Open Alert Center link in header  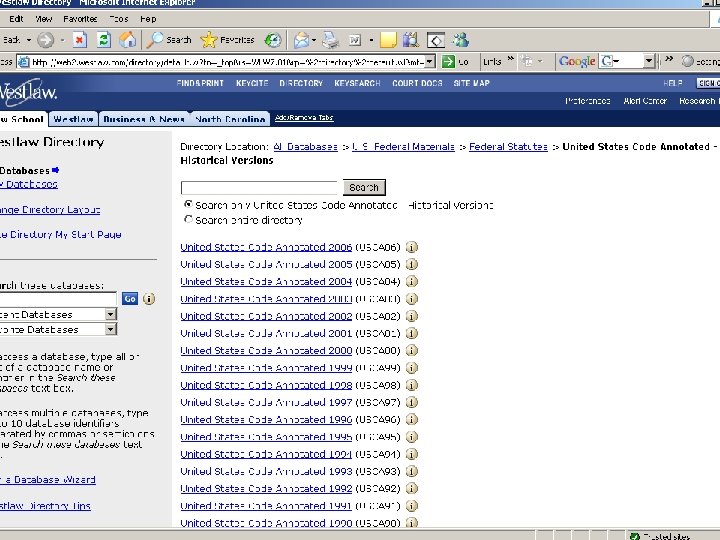click(645, 101)
